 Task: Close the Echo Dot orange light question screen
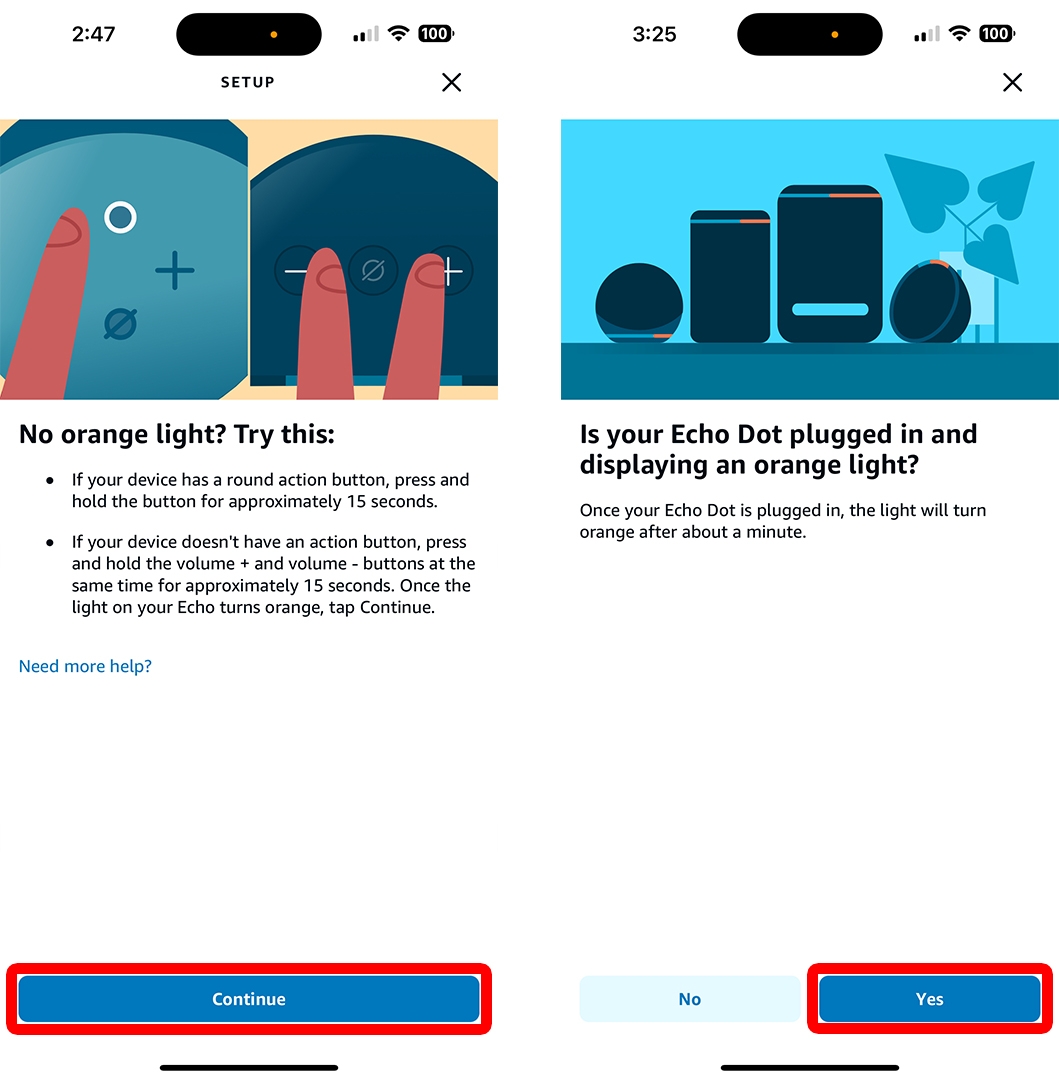[x=1012, y=83]
